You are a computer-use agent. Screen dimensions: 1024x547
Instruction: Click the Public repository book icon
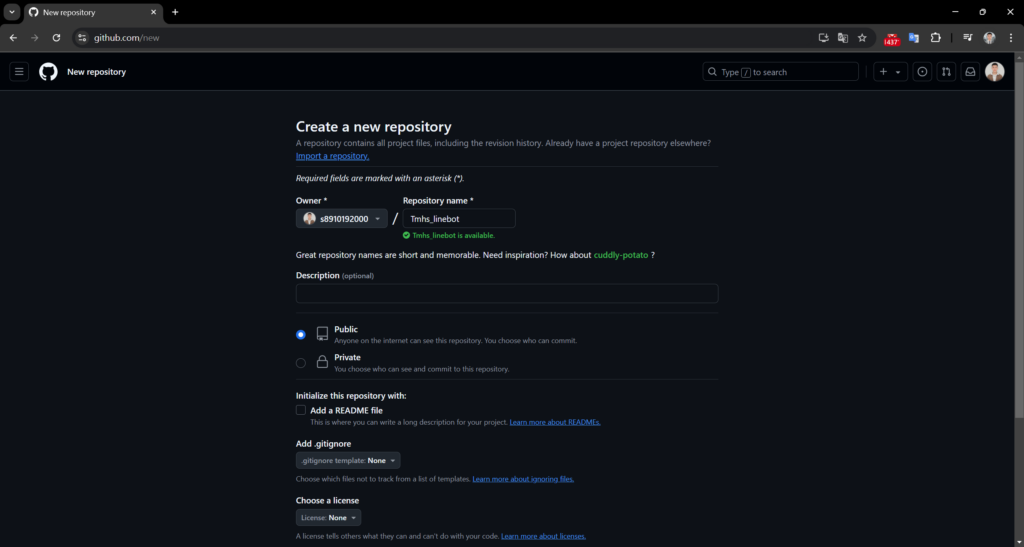click(x=322, y=334)
